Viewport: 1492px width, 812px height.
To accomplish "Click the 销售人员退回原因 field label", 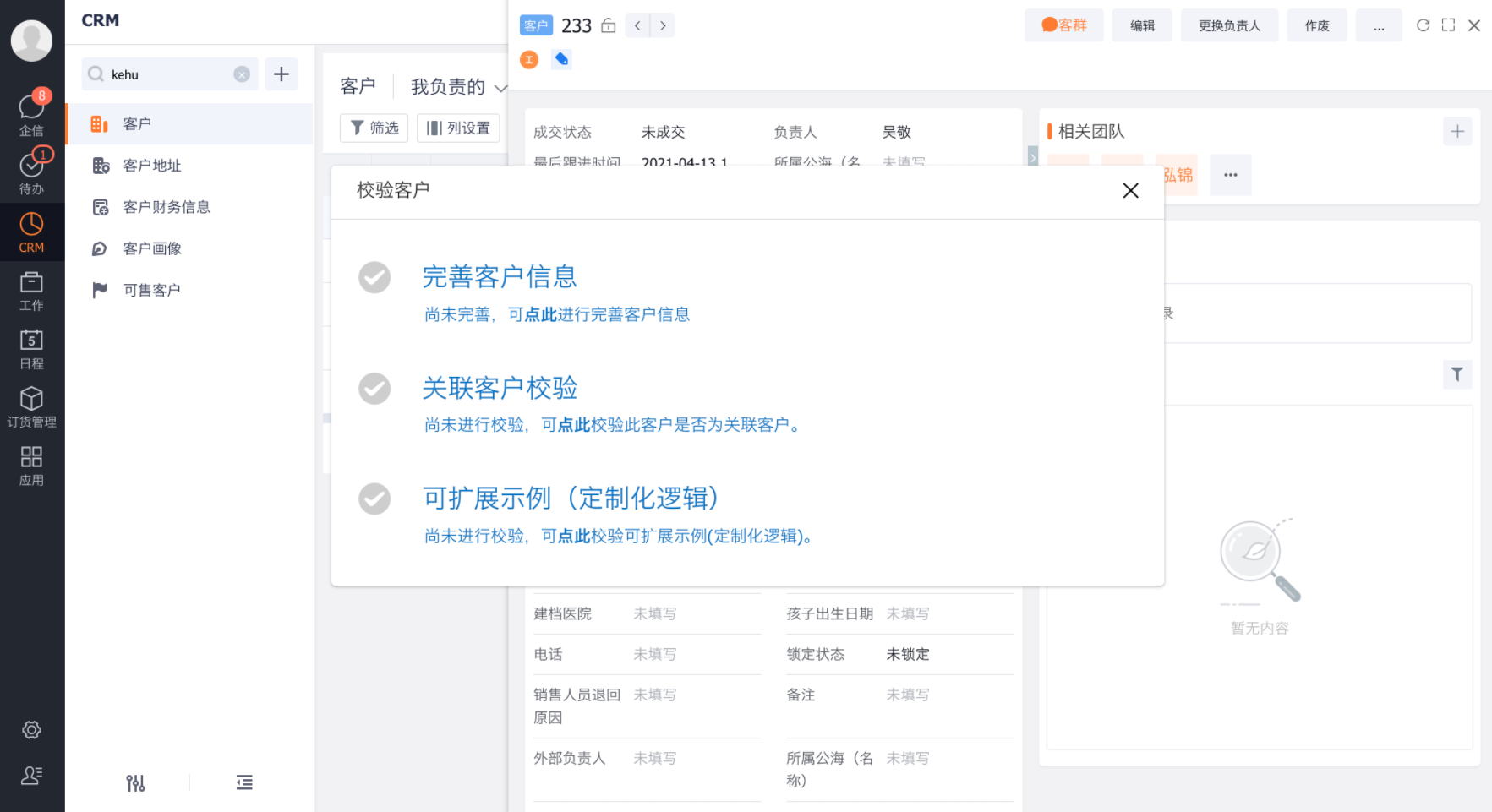I will [577, 706].
